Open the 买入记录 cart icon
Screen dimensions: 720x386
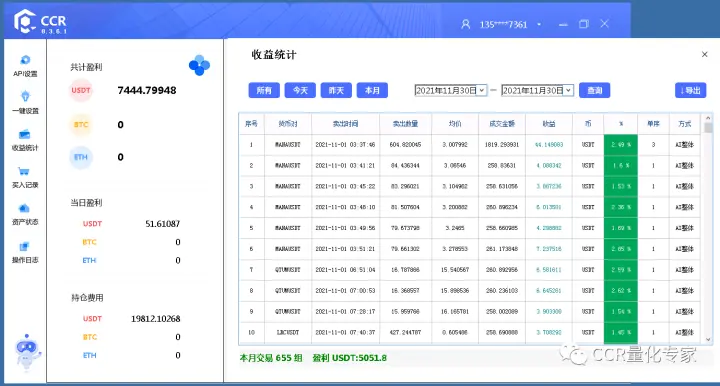pyautogui.click(x=24, y=172)
